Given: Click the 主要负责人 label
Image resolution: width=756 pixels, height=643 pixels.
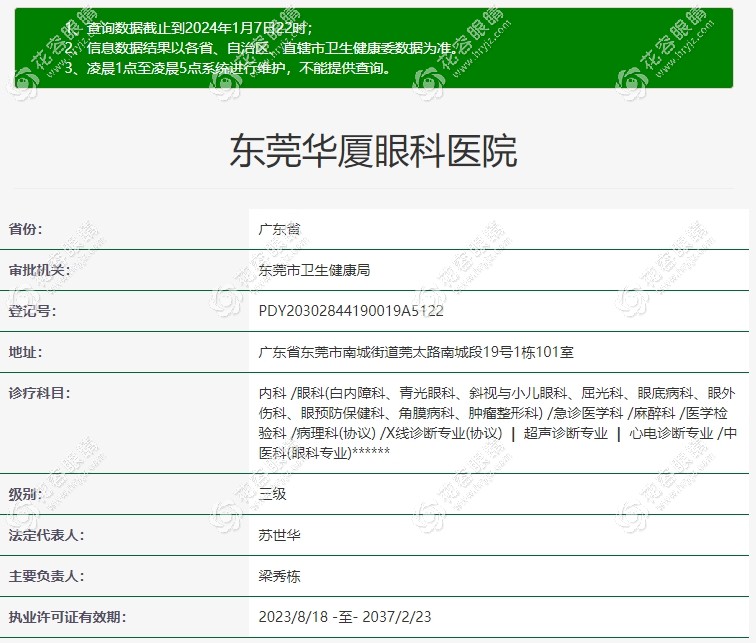Looking at the screenshot, I should (x=46, y=576).
